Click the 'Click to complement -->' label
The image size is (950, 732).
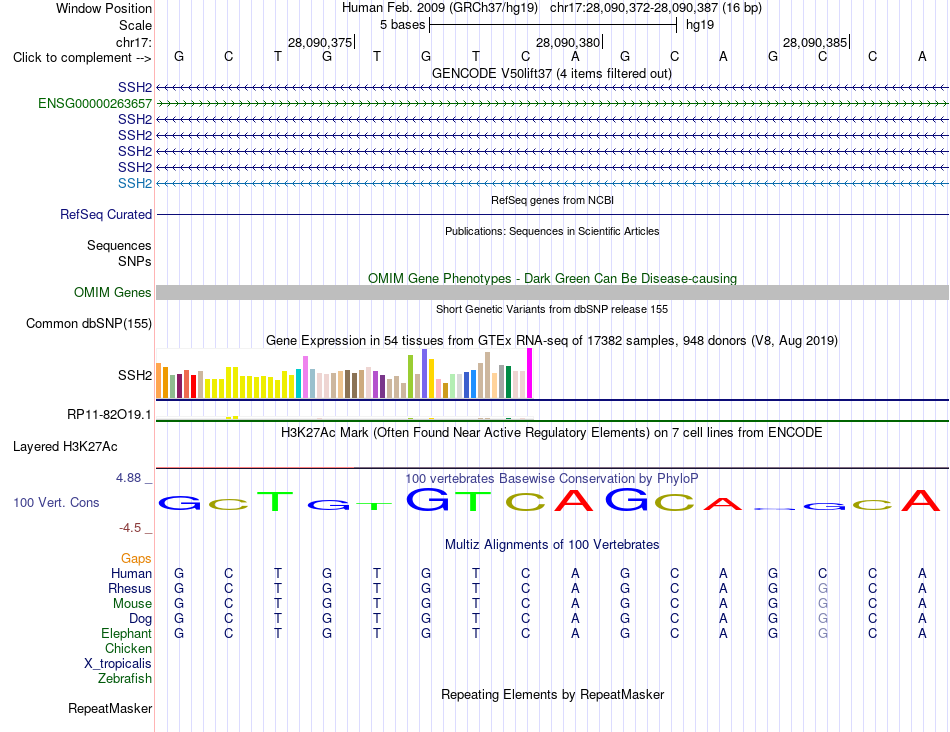(x=82, y=58)
